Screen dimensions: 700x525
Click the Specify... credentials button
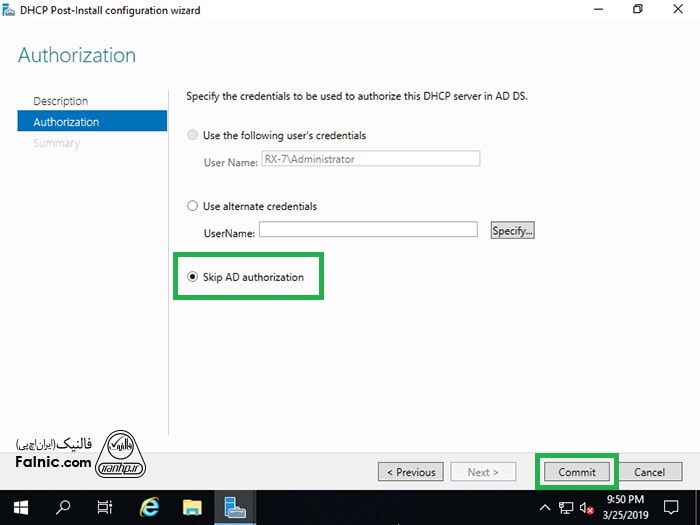coord(512,230)
